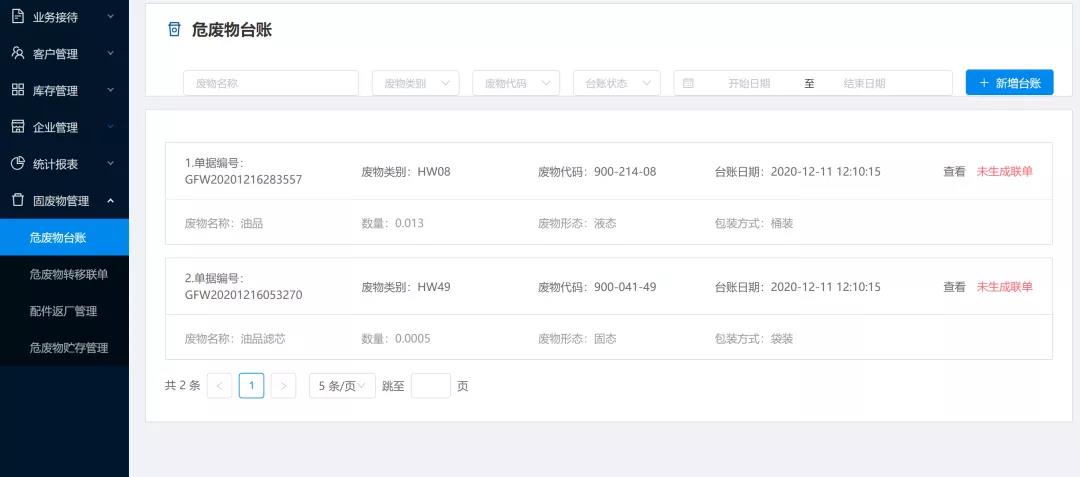Click the 共 2 条 total count
This screenshot has width=1080, height=477.
click(183, 385)
